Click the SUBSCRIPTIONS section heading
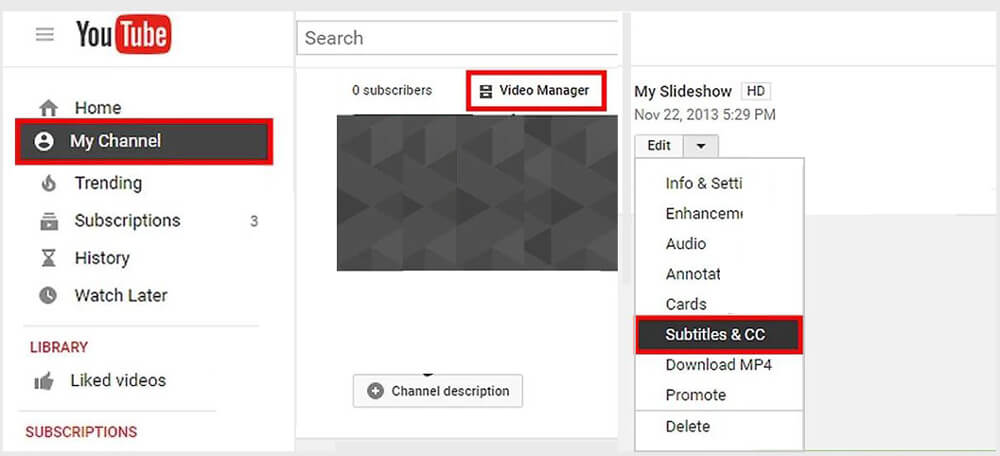 pyautogui.click(x=81, y=432)
